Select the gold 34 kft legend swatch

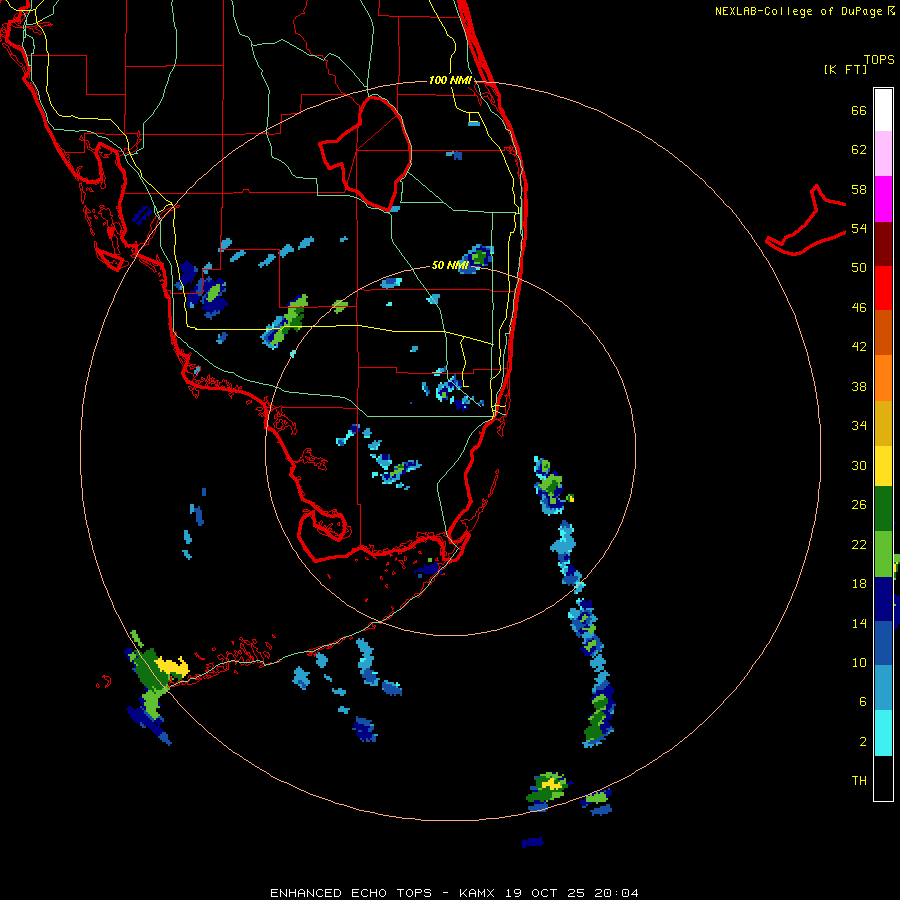[x=883, y=423]
